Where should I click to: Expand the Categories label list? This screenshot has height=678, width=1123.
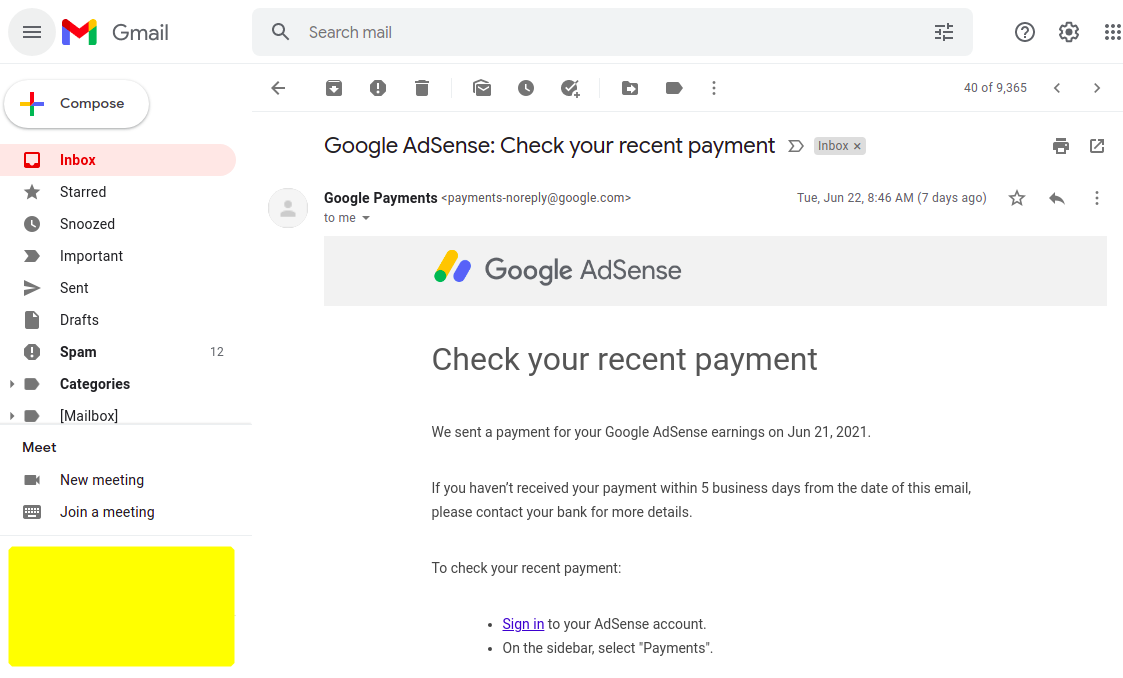11,384
